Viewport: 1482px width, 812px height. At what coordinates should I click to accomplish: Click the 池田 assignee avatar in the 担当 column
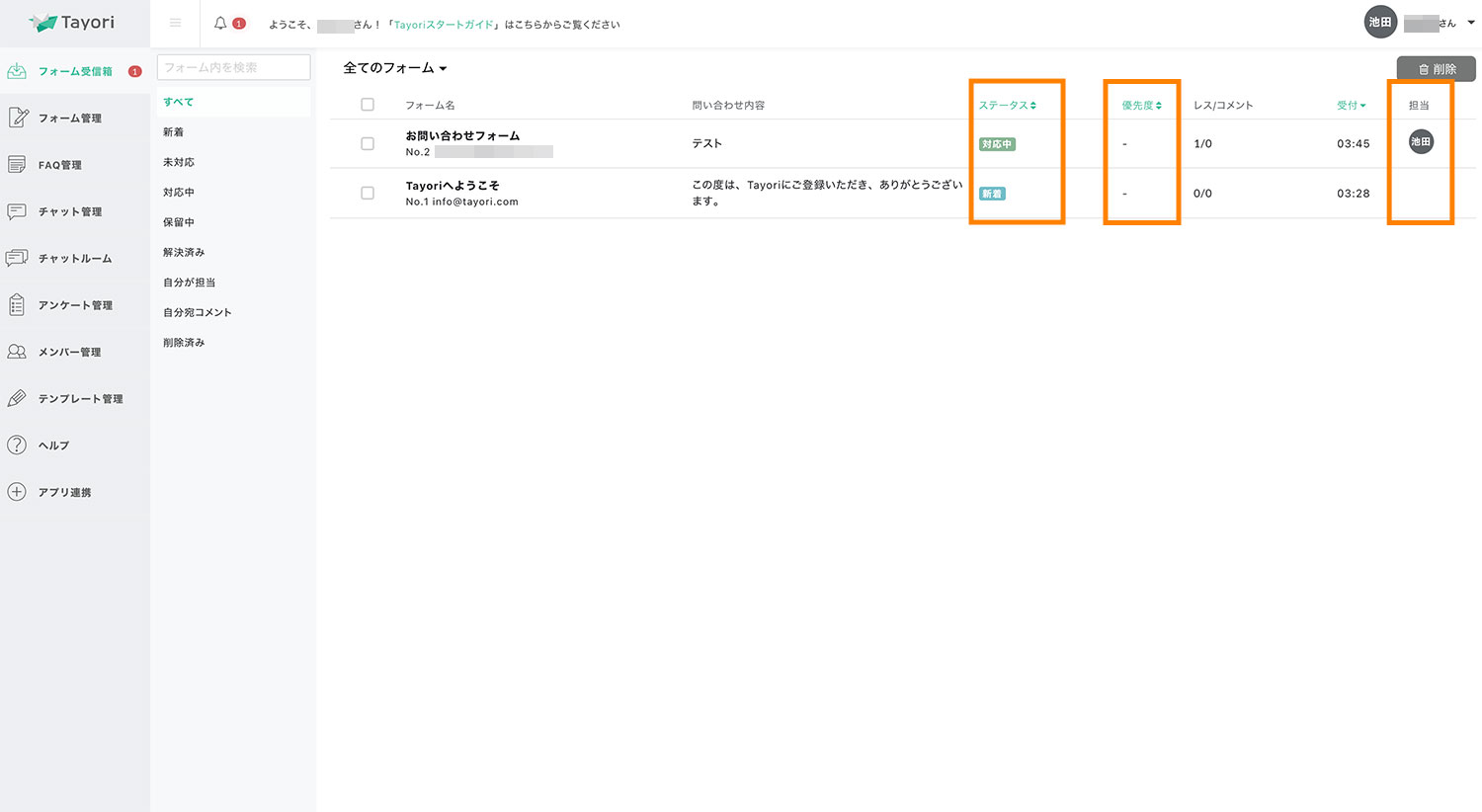coord(1421,142)
